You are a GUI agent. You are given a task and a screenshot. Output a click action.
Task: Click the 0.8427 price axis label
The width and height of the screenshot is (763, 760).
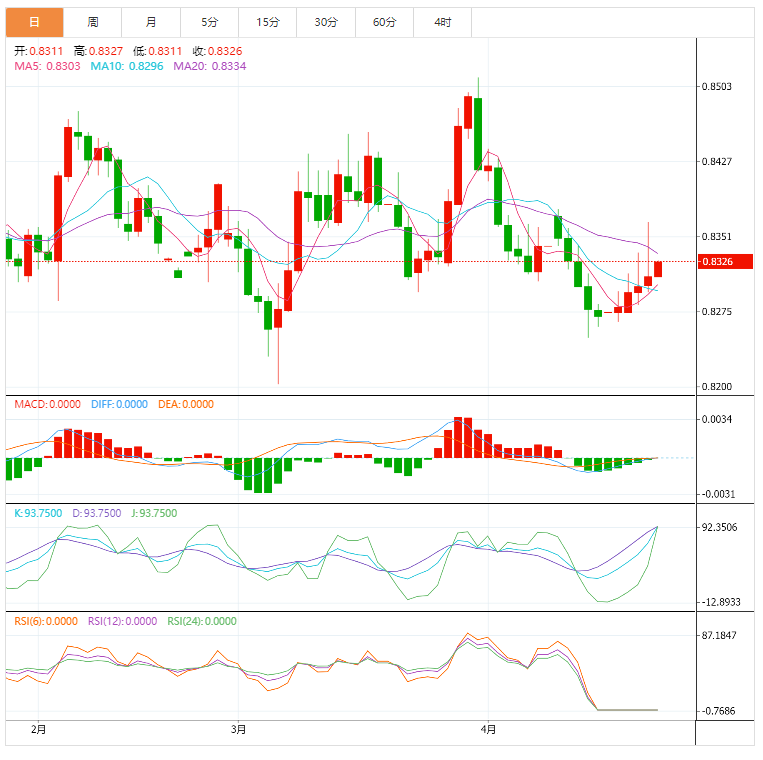(716, 162)
